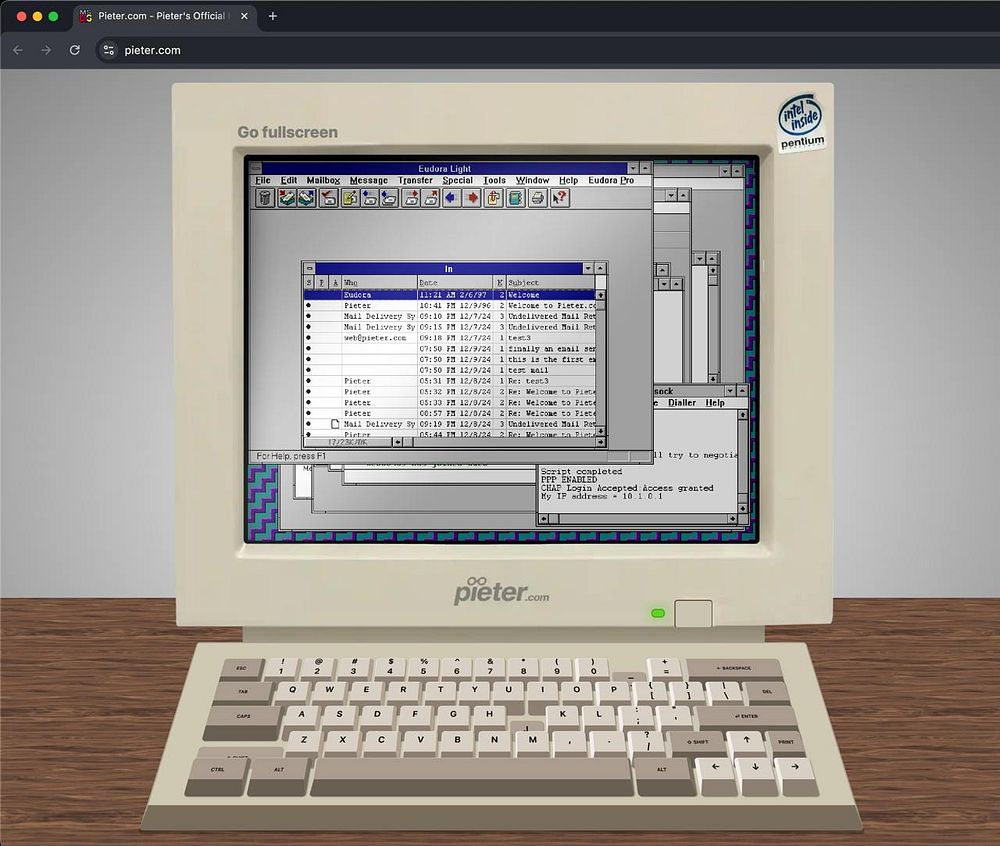The width and height of the screenshot is (1000, 846).
Task: Select the 'test mail' message row
Action: [450, 370]
